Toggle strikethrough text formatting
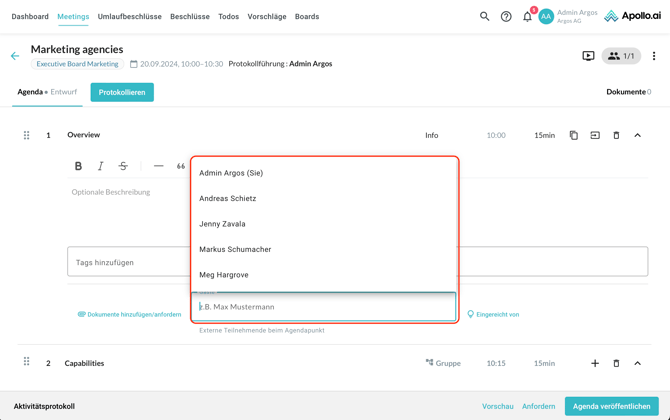 tap(123, 166)
